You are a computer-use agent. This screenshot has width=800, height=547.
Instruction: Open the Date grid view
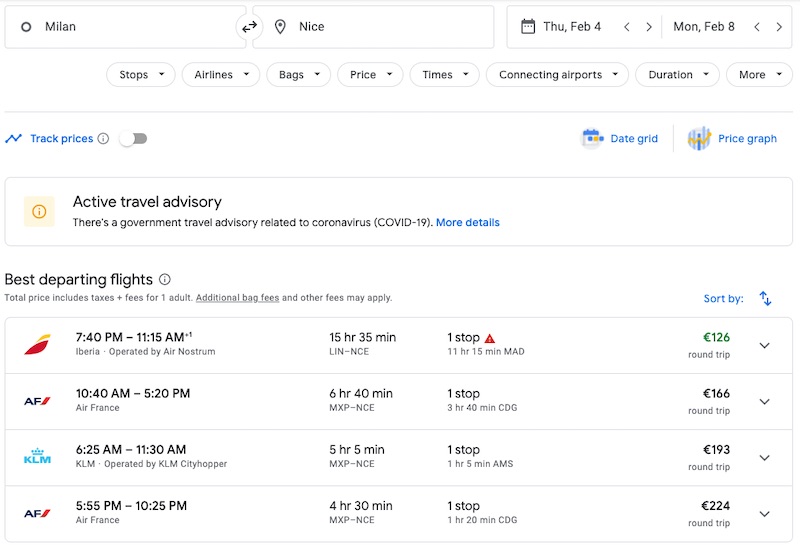(x=620, y=139)
